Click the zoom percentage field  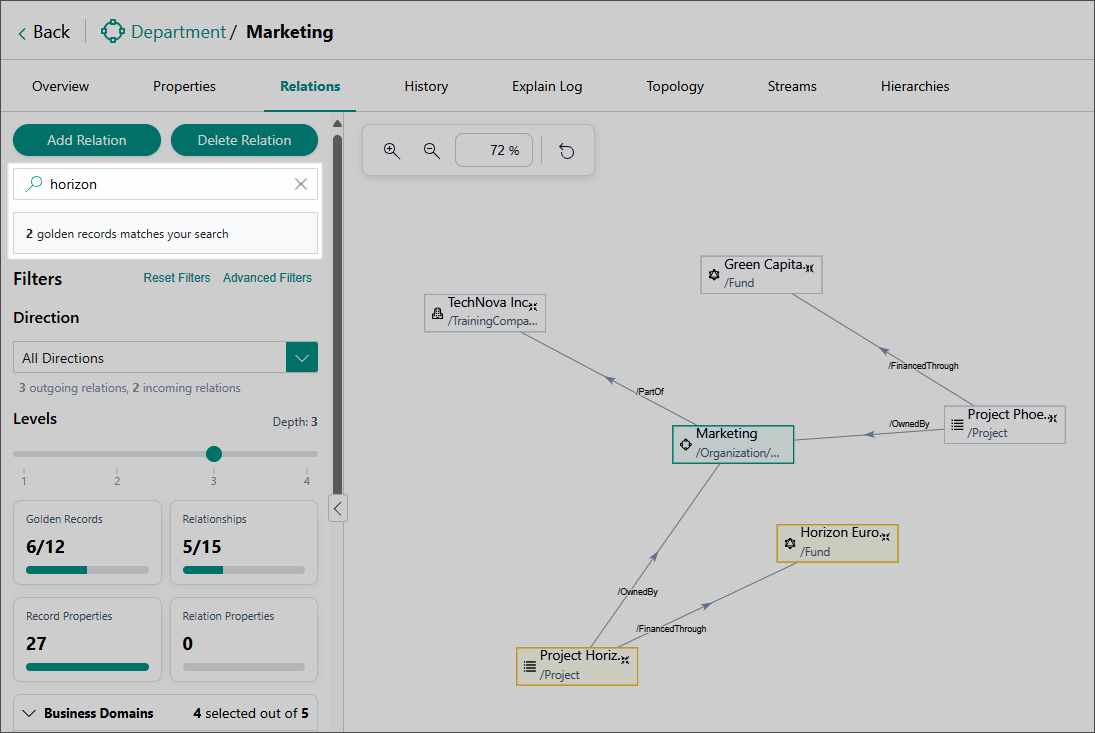494,151
